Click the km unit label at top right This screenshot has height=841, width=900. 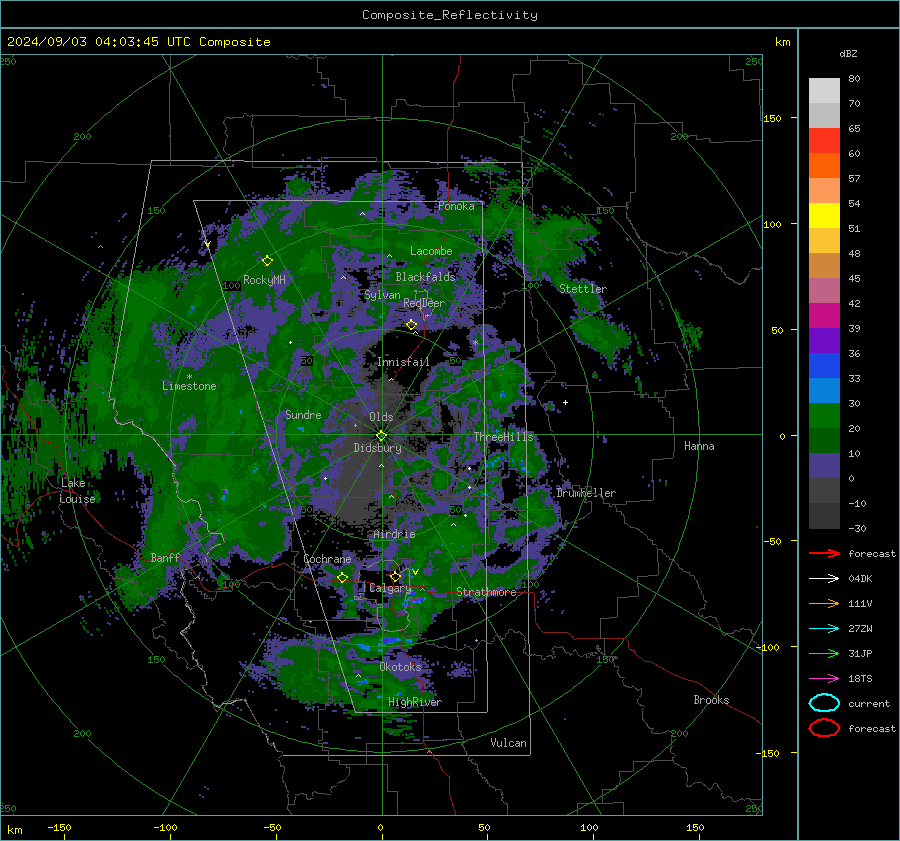(782, 42)
